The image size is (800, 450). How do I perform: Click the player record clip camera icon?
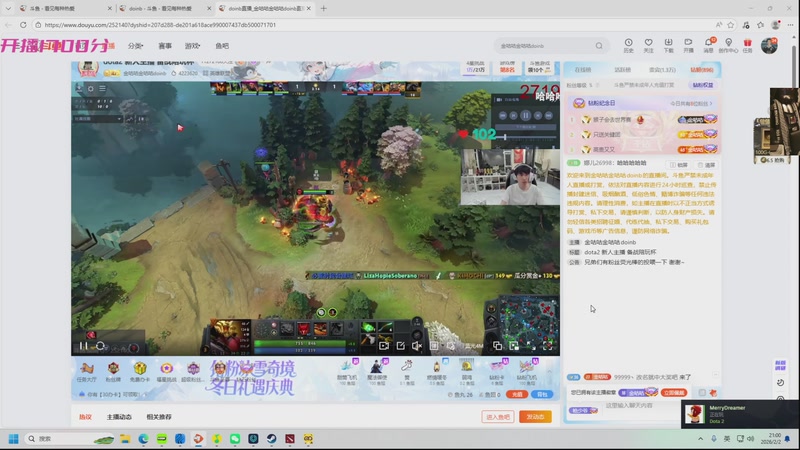(384, 346)
